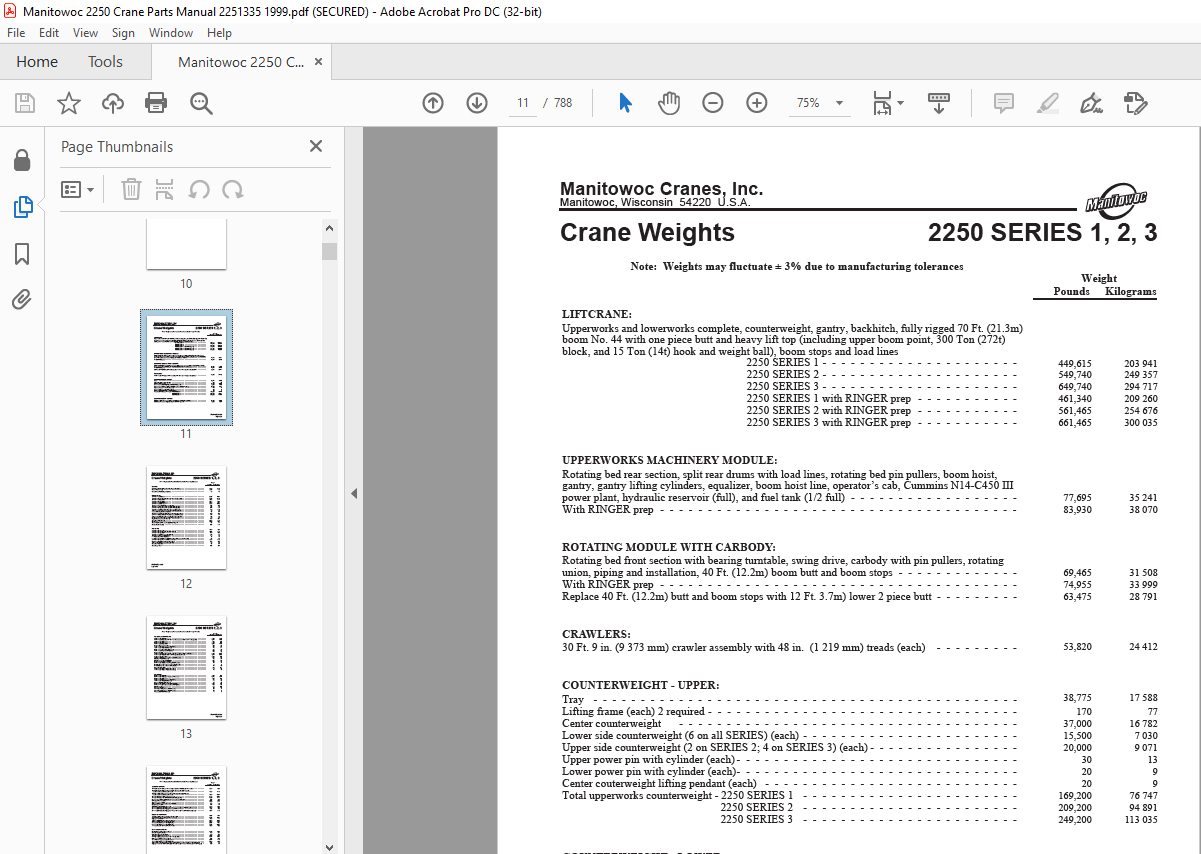Open the Edit menu
This screenshot has height=854, width=1201.
[x=49, y=33]
